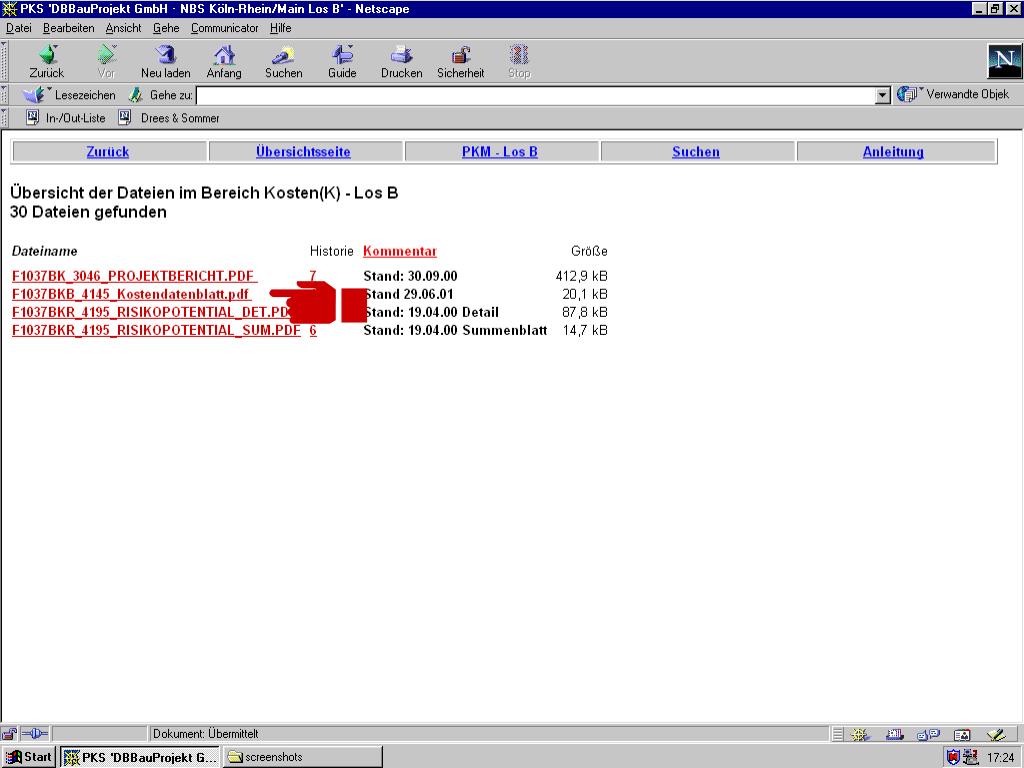Open Verwandte Objekte button

(x=954, y=94)
